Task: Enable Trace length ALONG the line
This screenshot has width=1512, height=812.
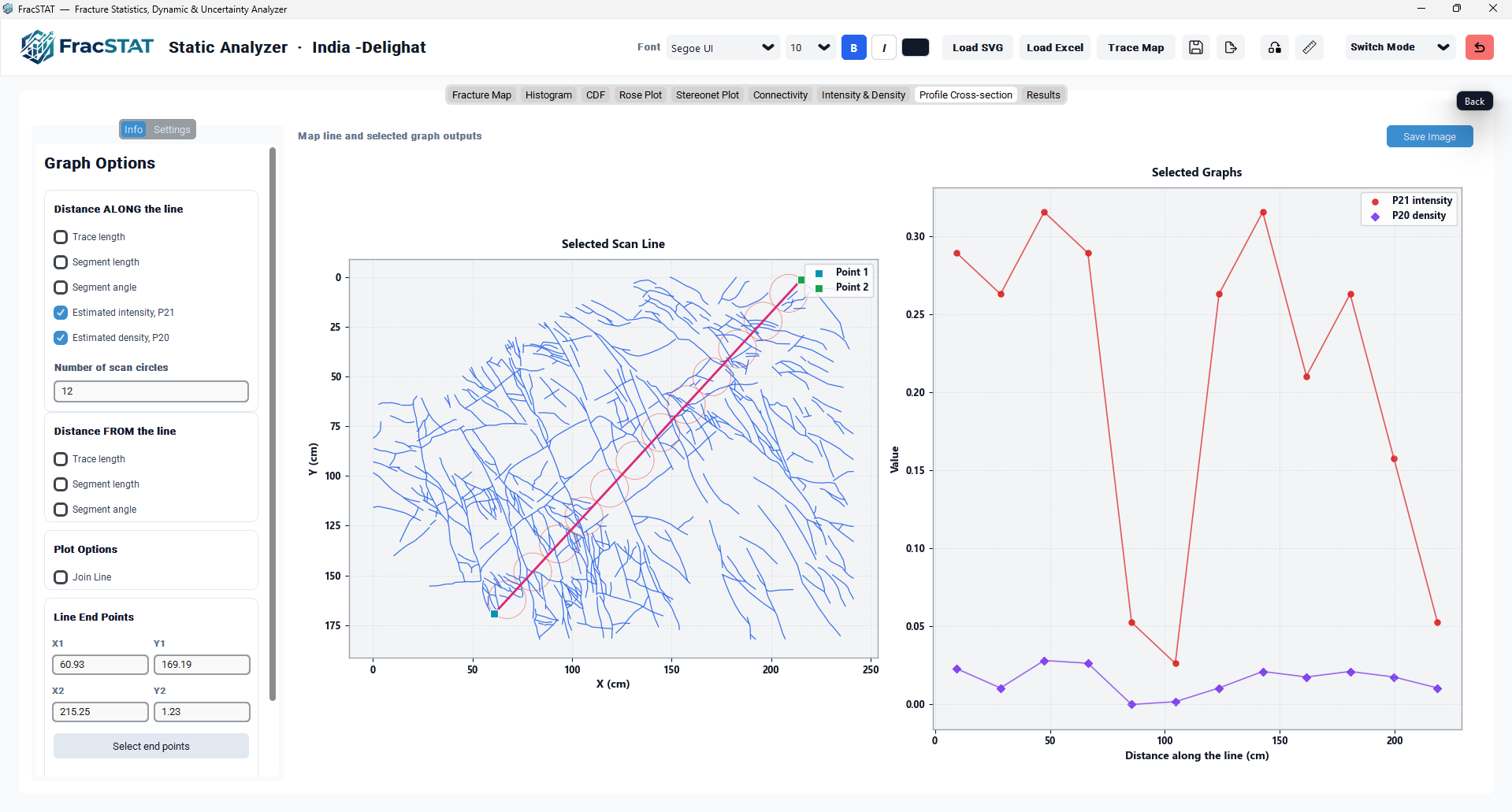Action: tap(61, 237)
